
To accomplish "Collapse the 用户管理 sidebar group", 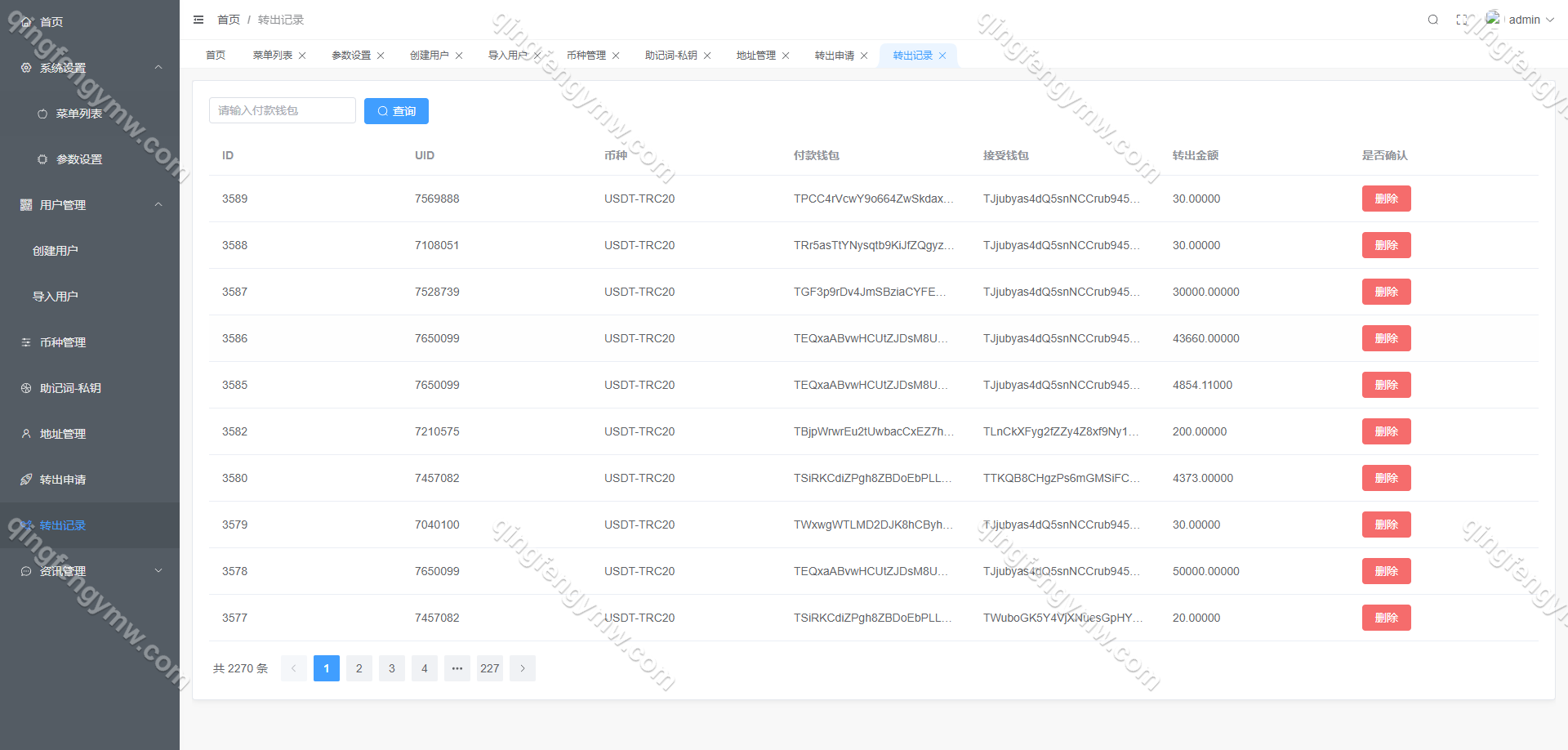I will [90, 205].
